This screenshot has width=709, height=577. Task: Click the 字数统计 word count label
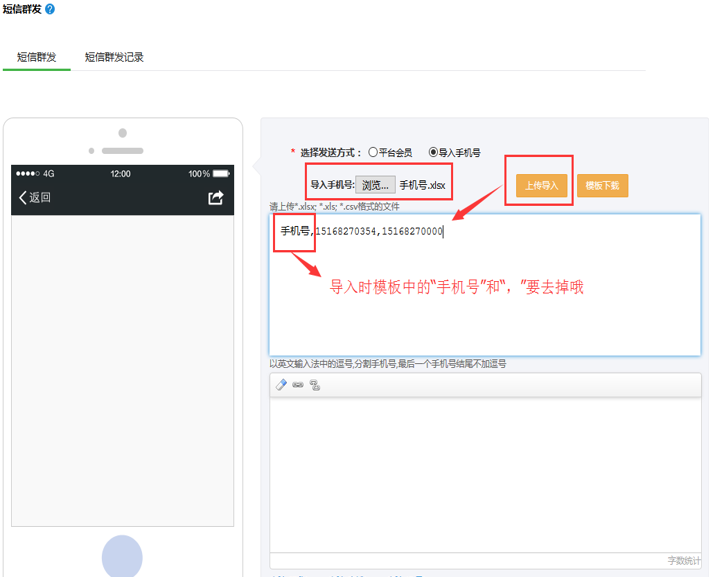tap(684, 560)
